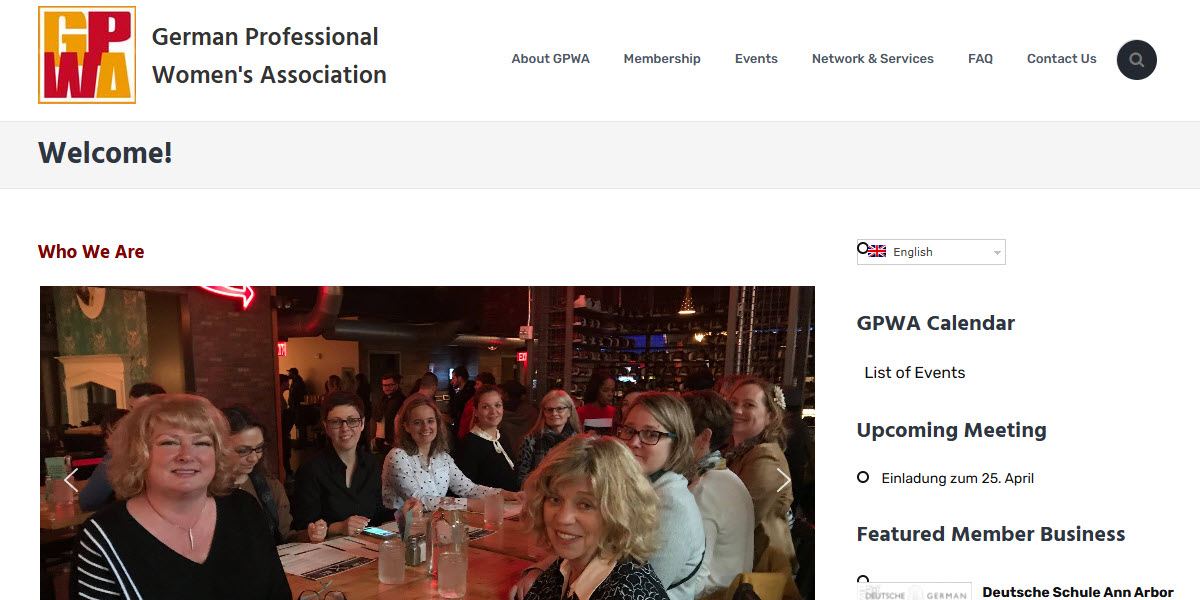Open the Membership menu
Screen dimensions: 1200x600
click(x=662, y=59)
